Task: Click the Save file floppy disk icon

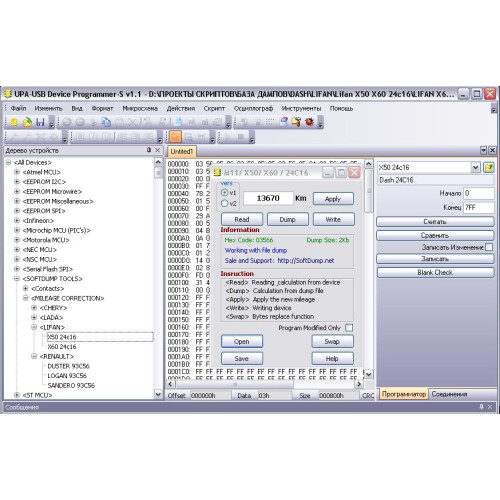Action: point(40,122)
